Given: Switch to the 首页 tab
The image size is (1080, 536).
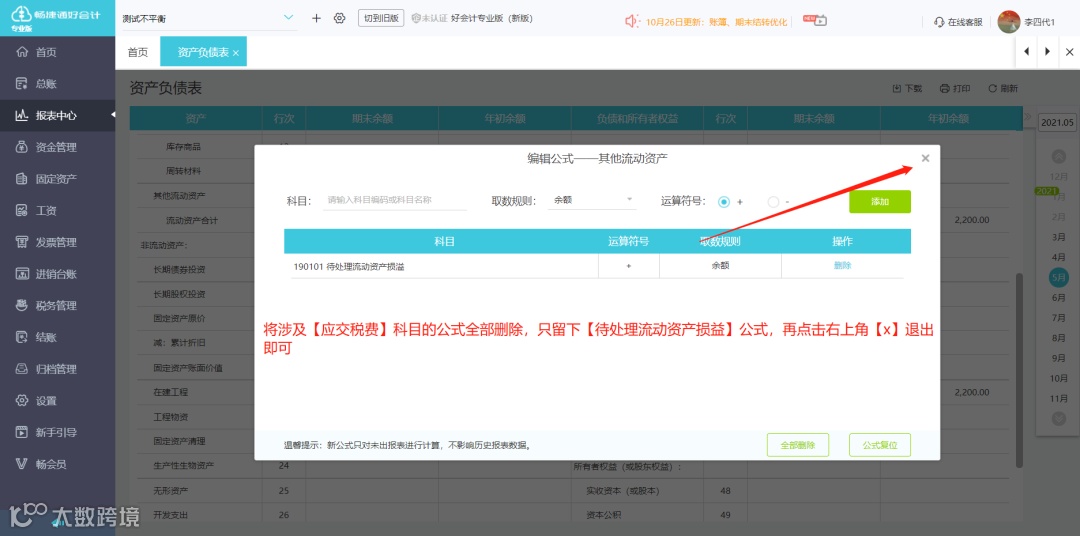Looking at the screenshot, I should (x=138, y=52).
